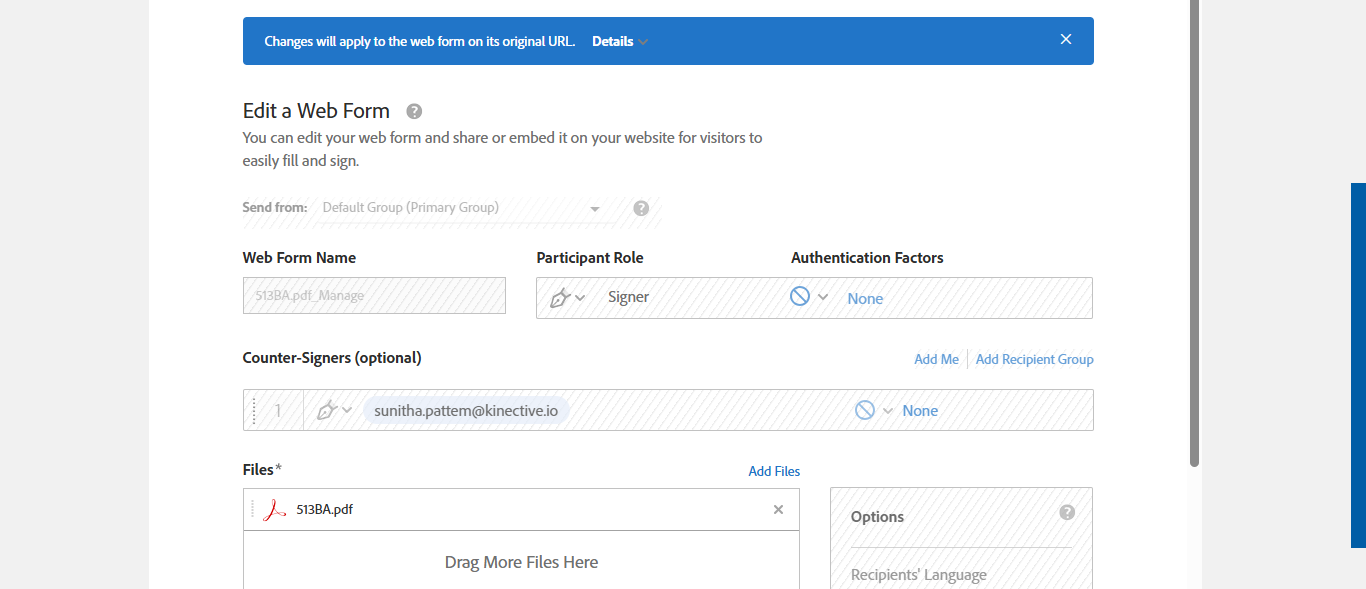Click the Add Files link

pyautogui.click(x=774, y=471)
